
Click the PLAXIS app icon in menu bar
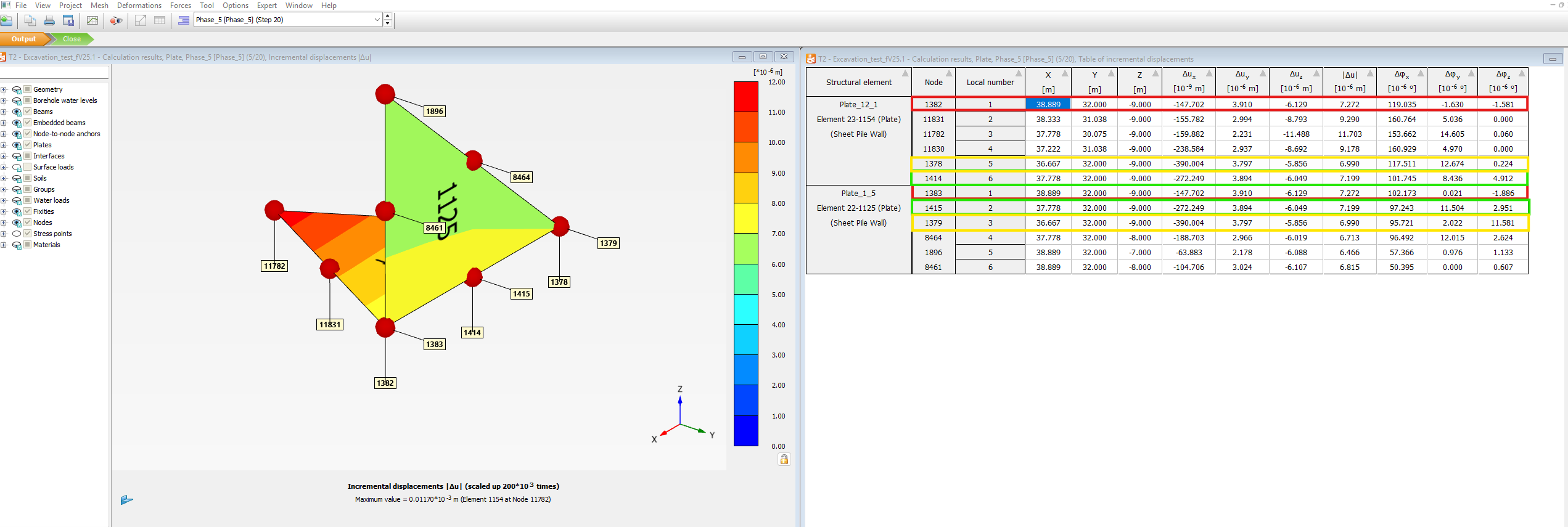coord(6,5)
